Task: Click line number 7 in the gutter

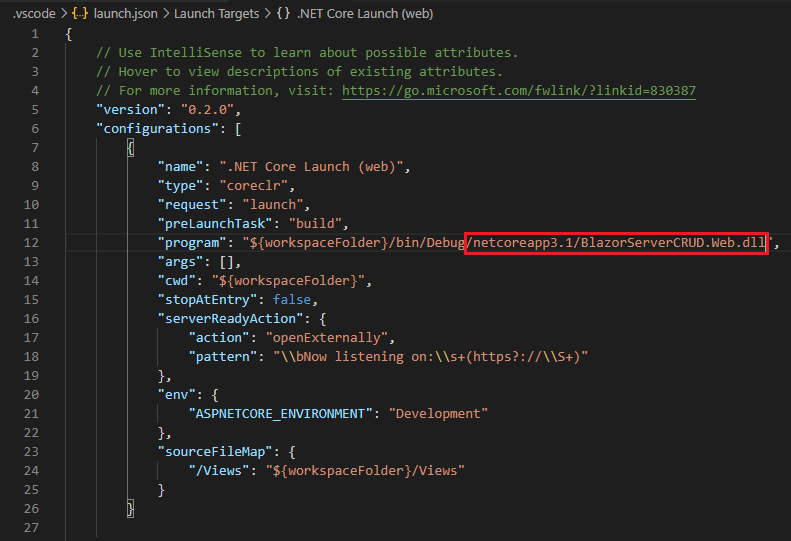Action: tap(36, 148)
